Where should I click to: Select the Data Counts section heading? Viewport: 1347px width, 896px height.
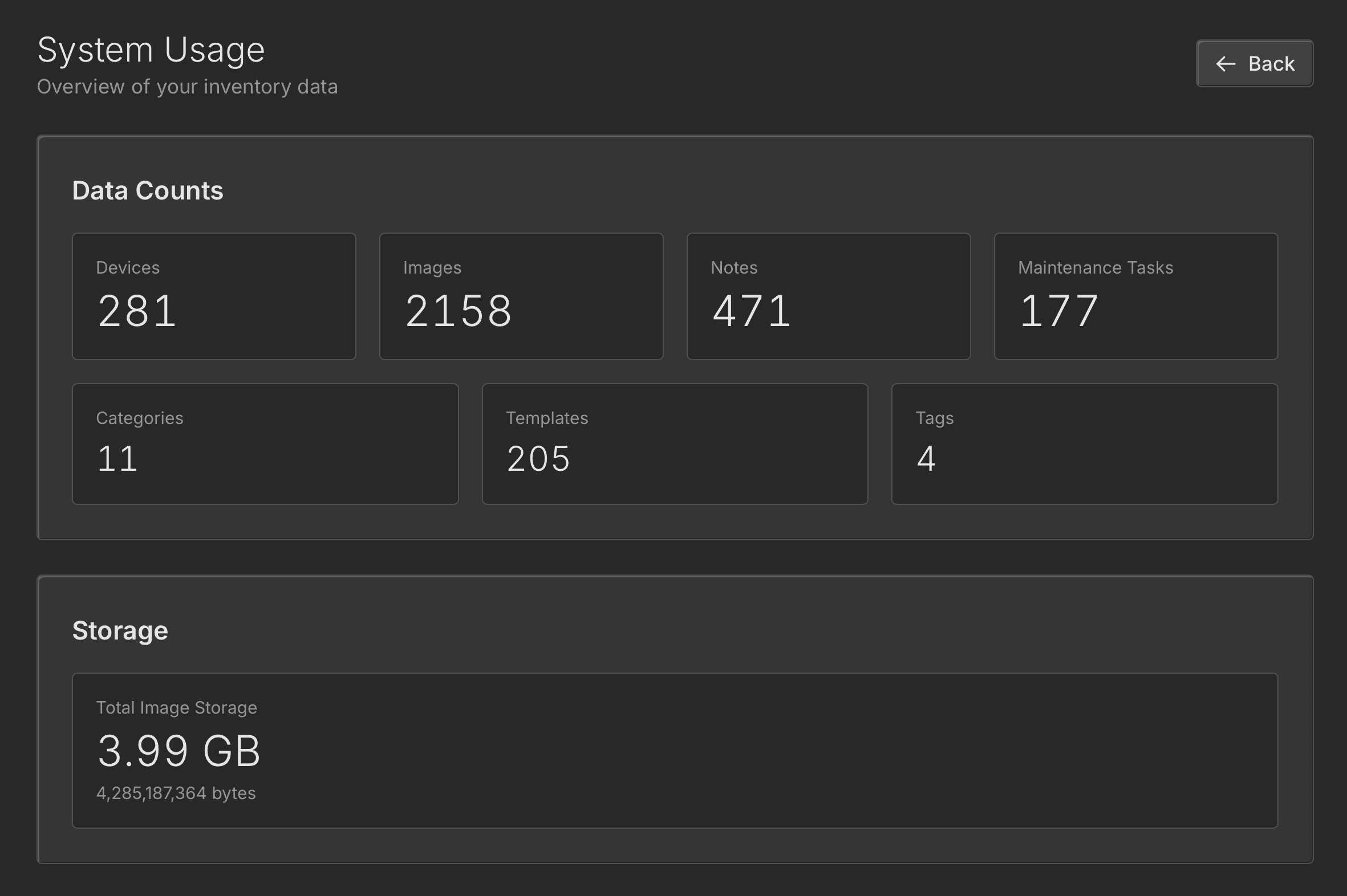point(148,190)
